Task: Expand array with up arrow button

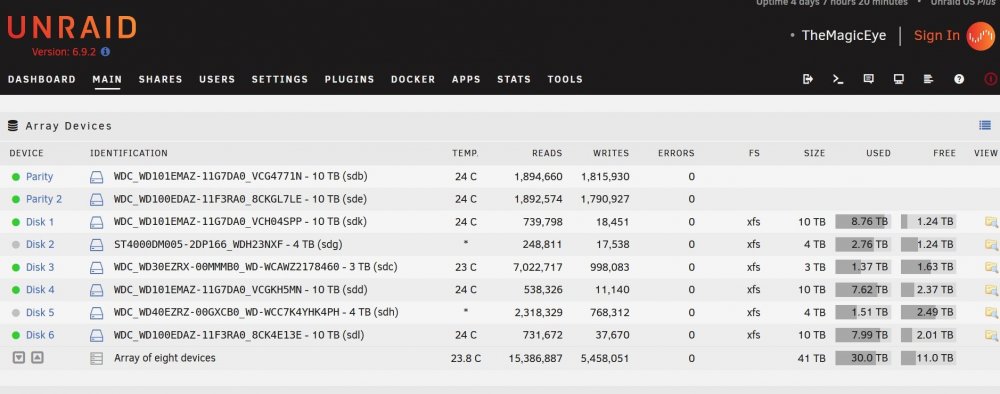Action: pos(38,358)
